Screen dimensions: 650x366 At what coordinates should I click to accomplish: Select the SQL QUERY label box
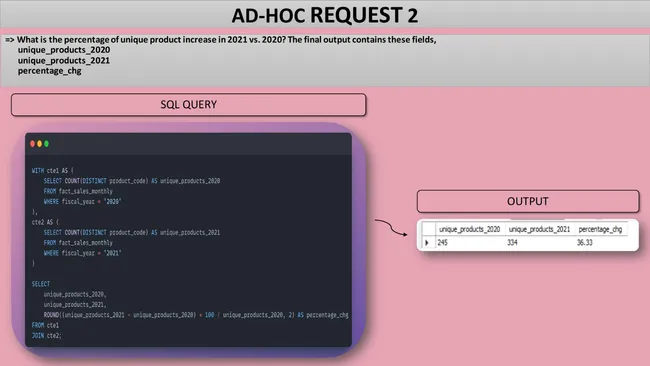point(189,104)
